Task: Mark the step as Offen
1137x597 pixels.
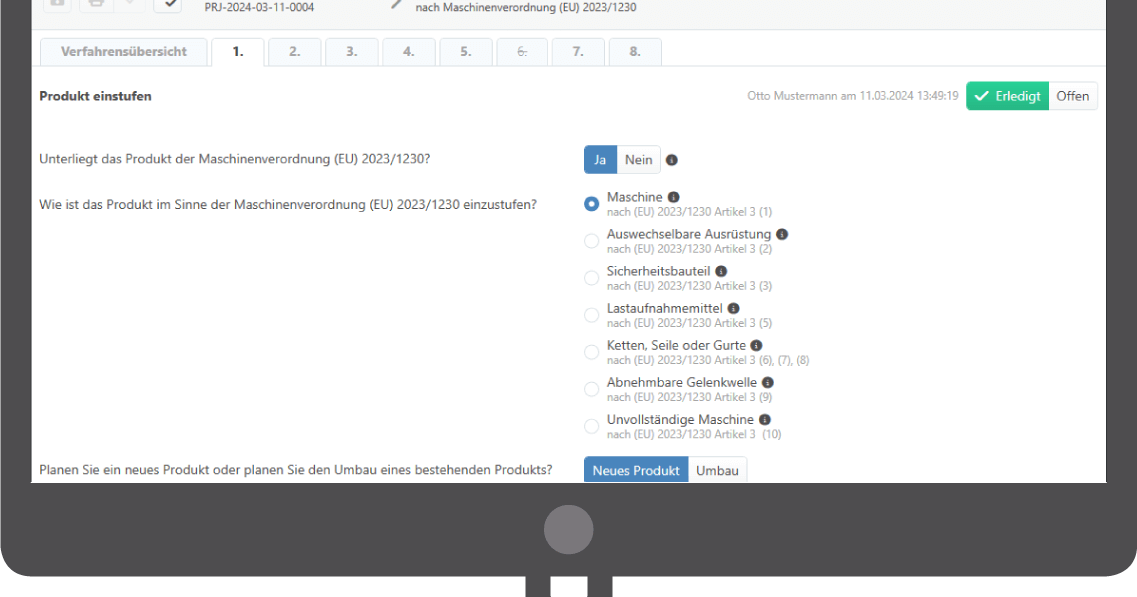Action: [1073, 95]
